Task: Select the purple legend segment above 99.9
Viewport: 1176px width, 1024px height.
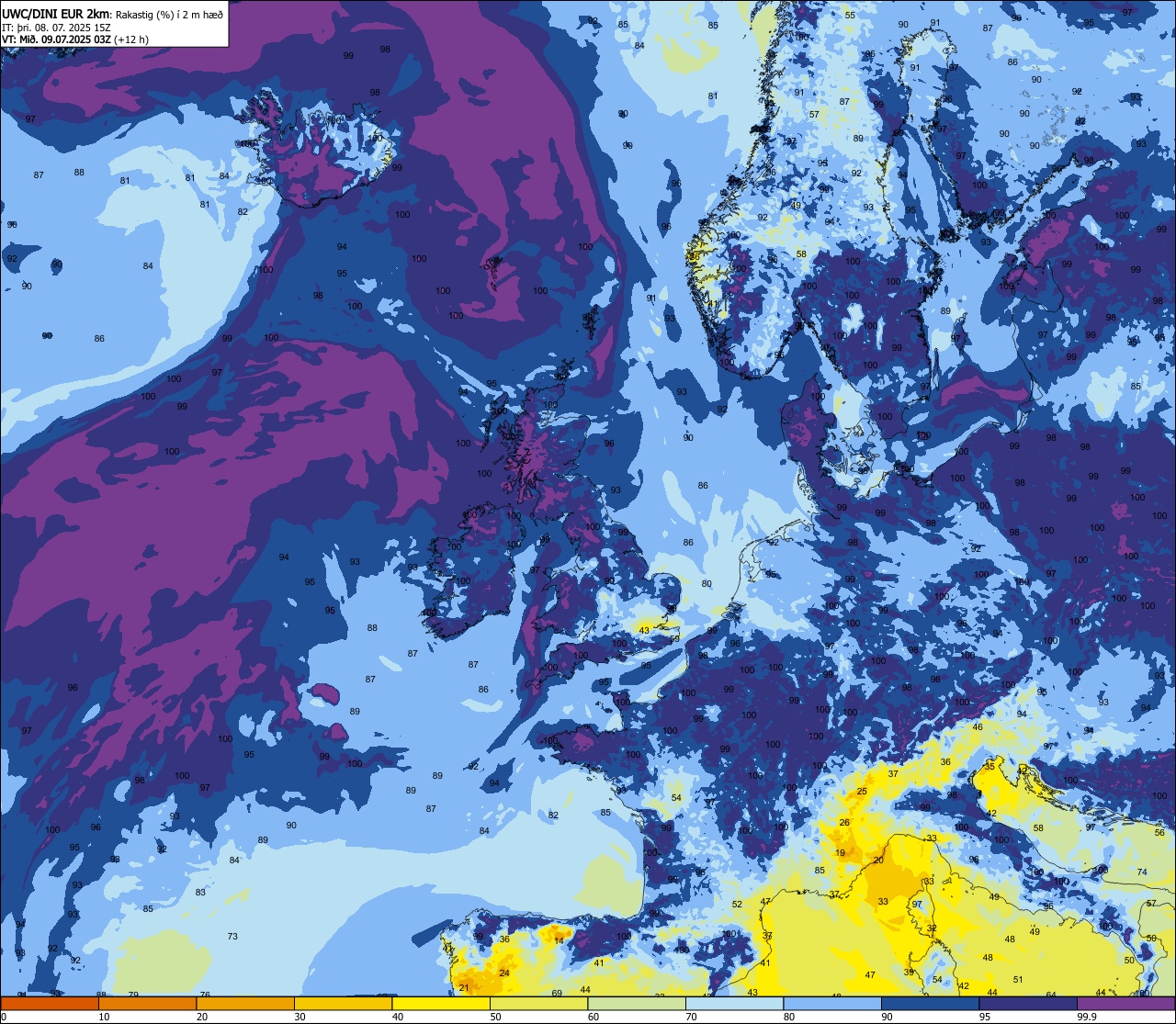Action: pyautogui.click(x=1125, y=1003)
